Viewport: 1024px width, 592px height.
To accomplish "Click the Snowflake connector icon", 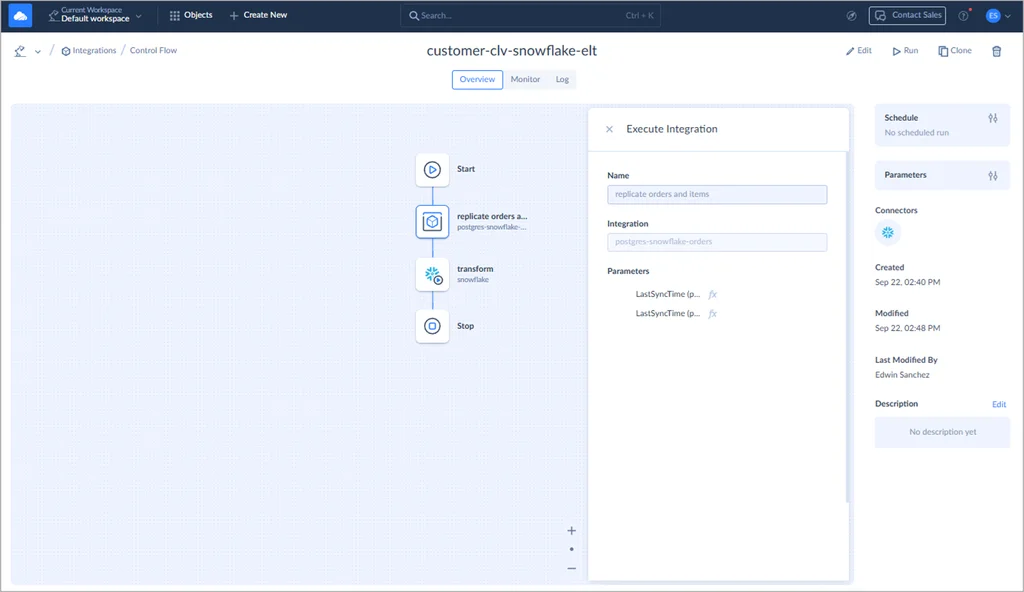I will coord(888,232).
